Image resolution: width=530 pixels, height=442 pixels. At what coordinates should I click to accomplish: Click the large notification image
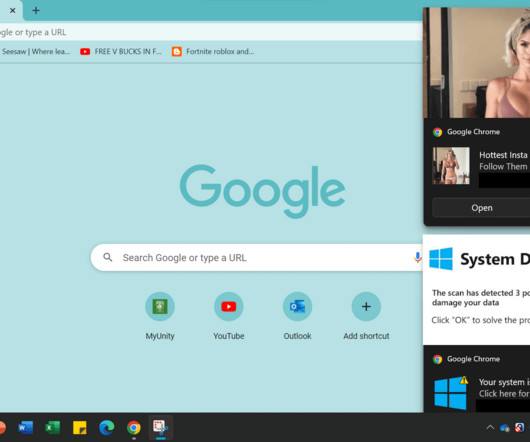pyautogui.click(x=477, y=63)
